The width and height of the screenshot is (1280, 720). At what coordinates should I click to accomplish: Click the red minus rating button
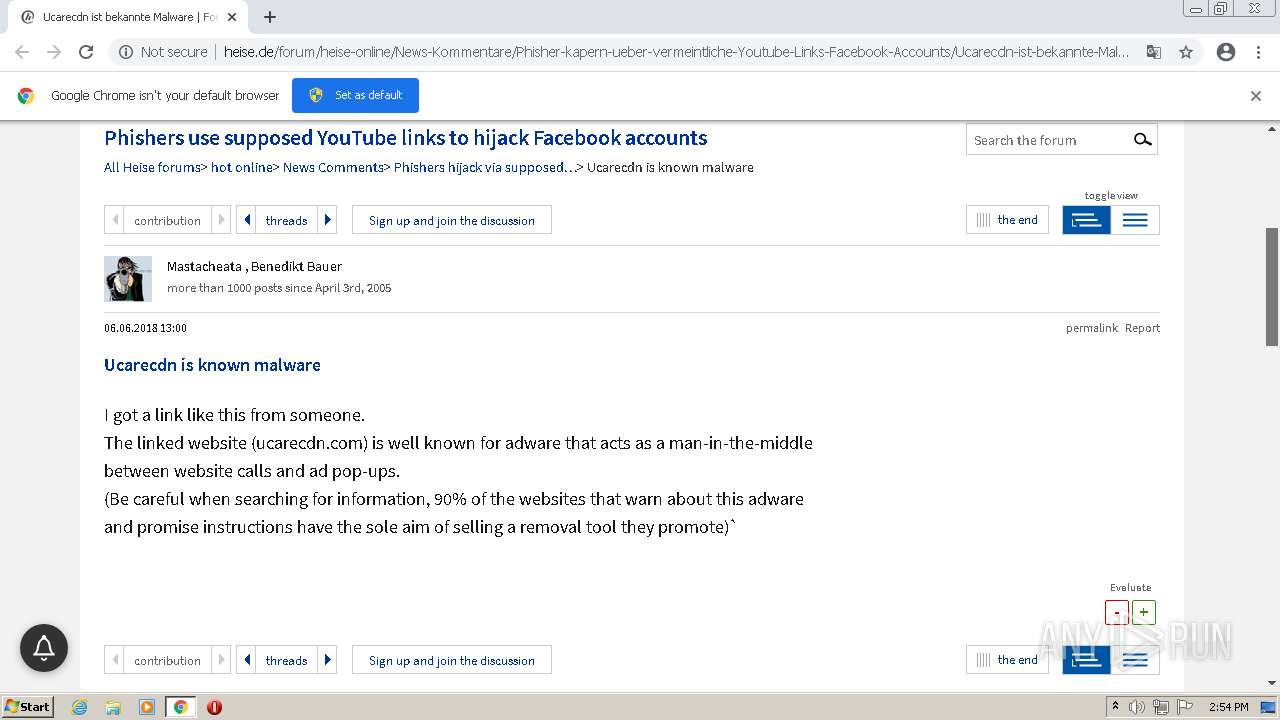1117,612
